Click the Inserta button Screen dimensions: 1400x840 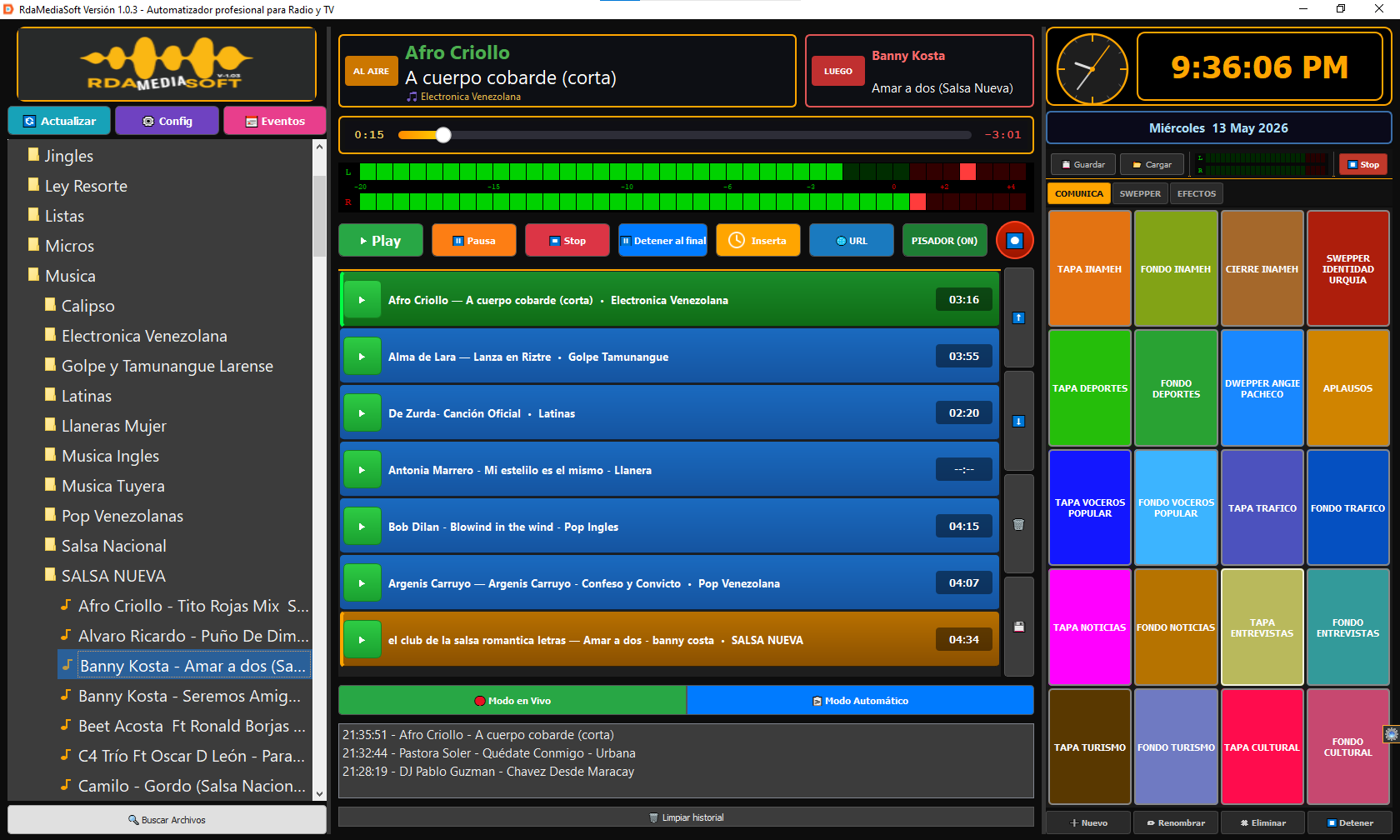coord(758,241)
